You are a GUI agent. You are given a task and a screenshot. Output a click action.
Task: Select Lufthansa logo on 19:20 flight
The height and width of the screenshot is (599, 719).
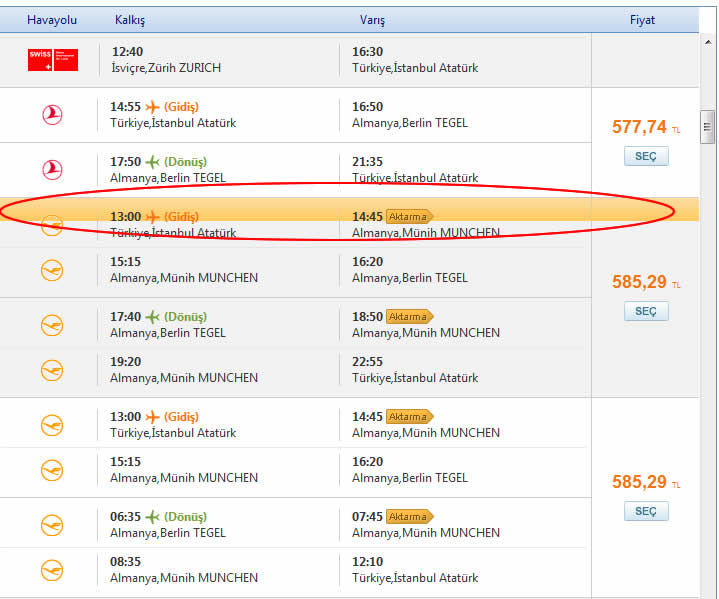coord(52,370)
